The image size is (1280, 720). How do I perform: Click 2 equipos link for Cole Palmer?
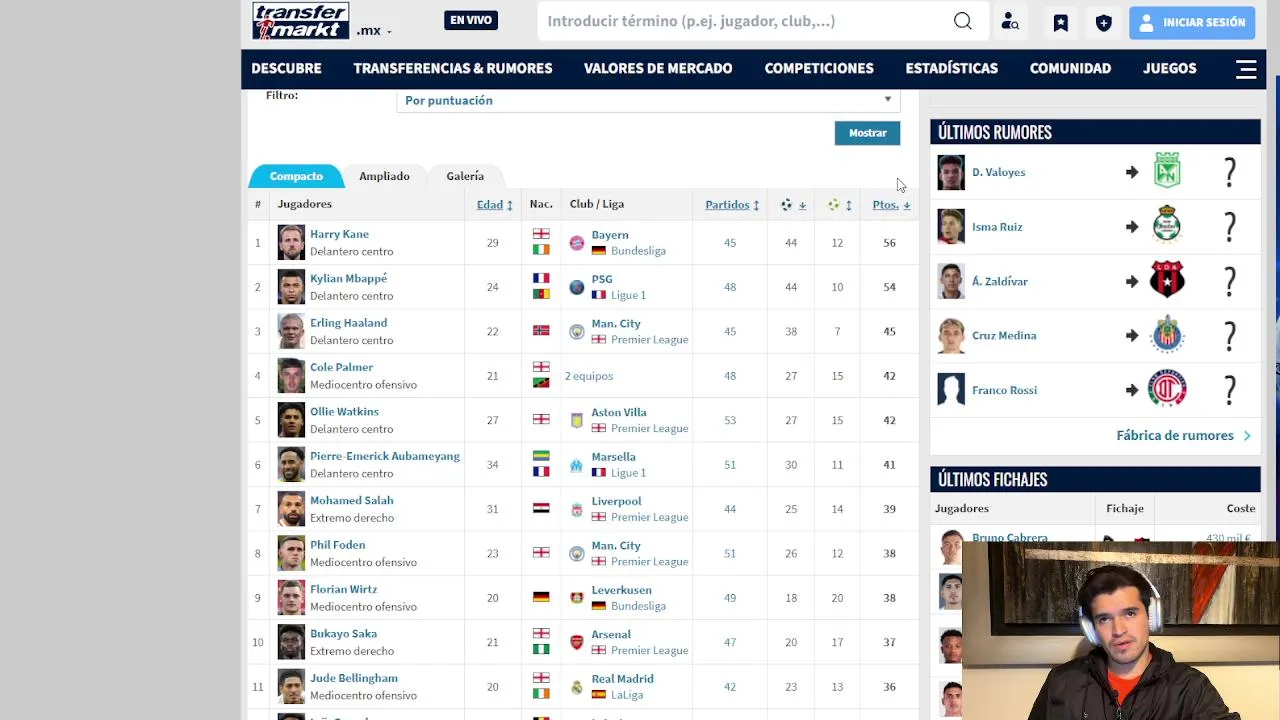(x=589, y=376)
